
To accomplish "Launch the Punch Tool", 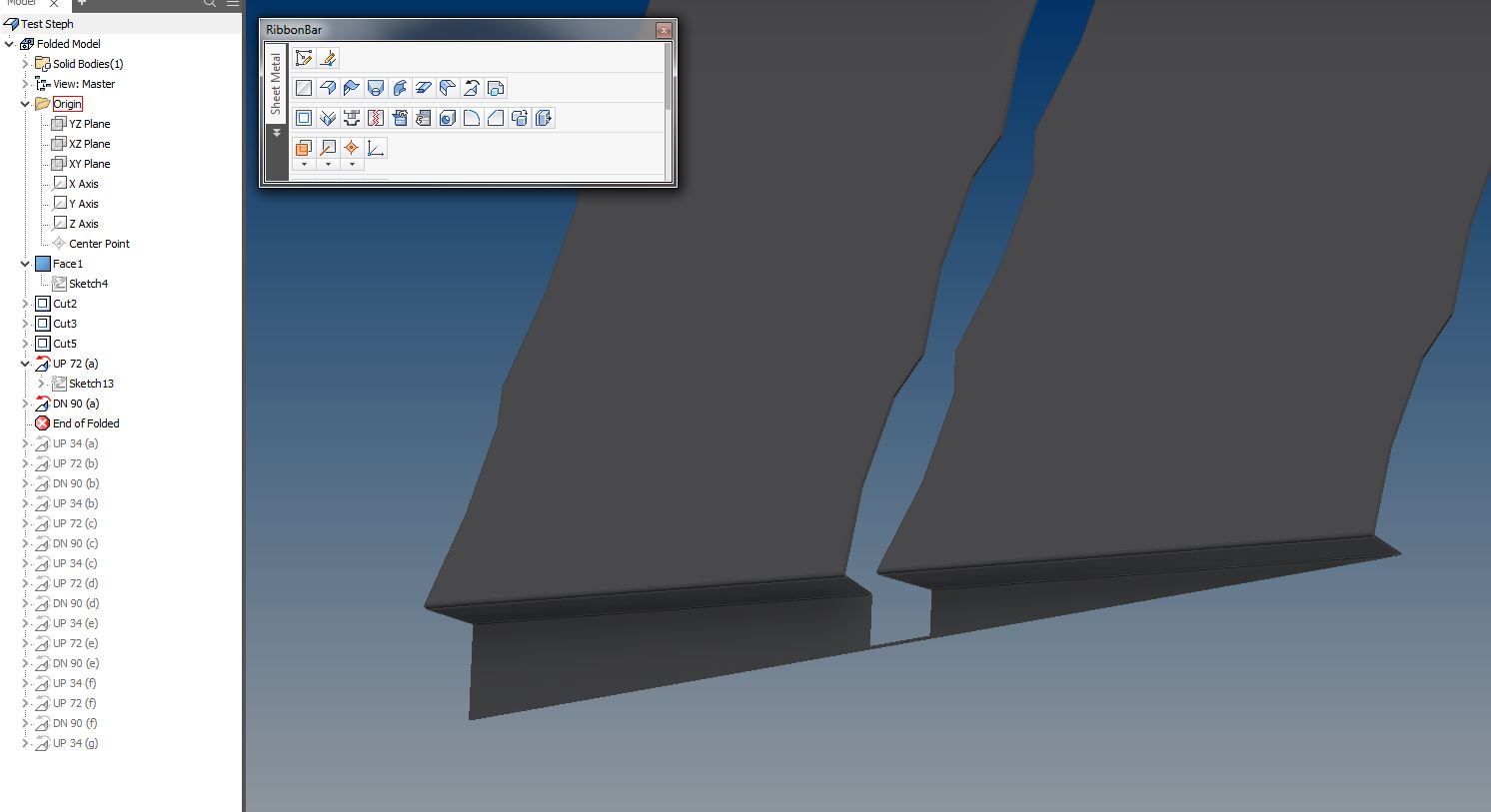I will [352, 118].
